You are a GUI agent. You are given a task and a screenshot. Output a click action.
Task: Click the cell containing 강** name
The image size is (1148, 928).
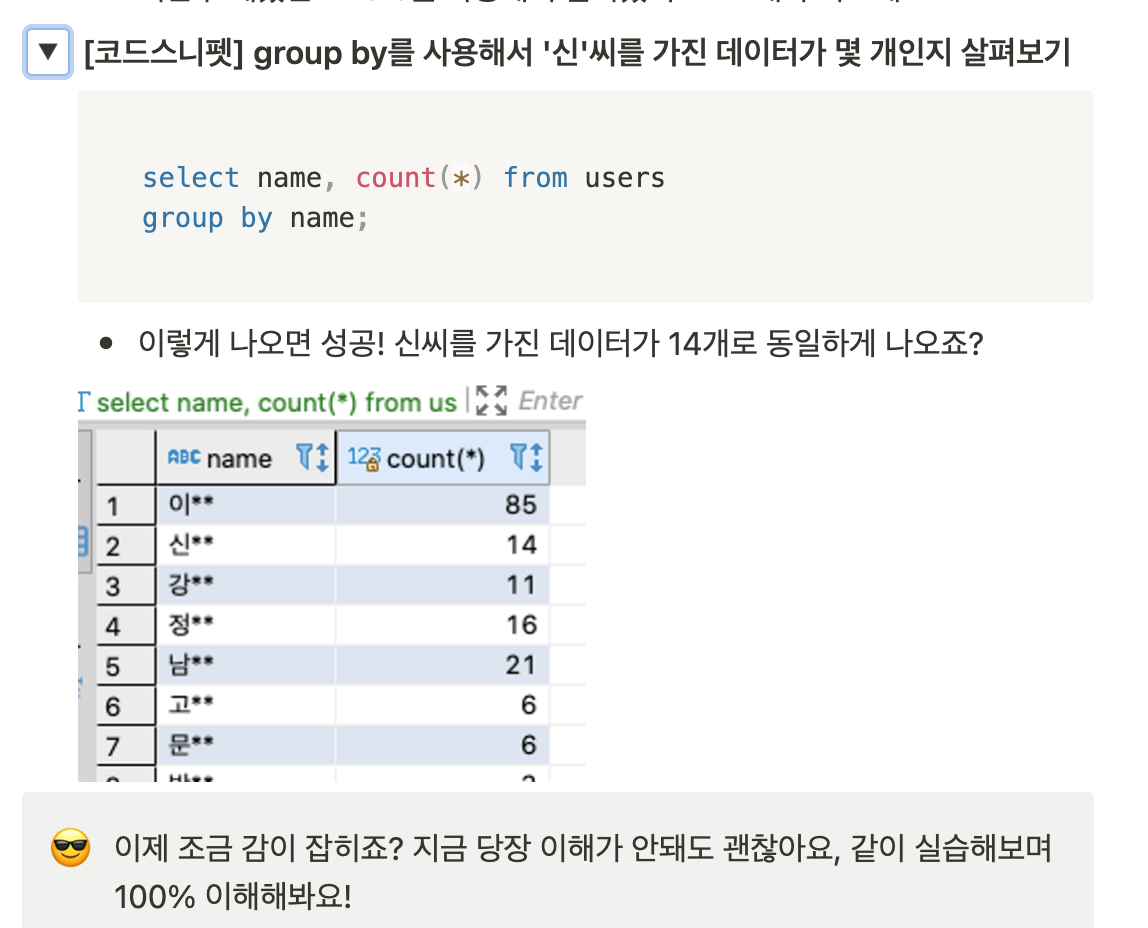(246, 585)
